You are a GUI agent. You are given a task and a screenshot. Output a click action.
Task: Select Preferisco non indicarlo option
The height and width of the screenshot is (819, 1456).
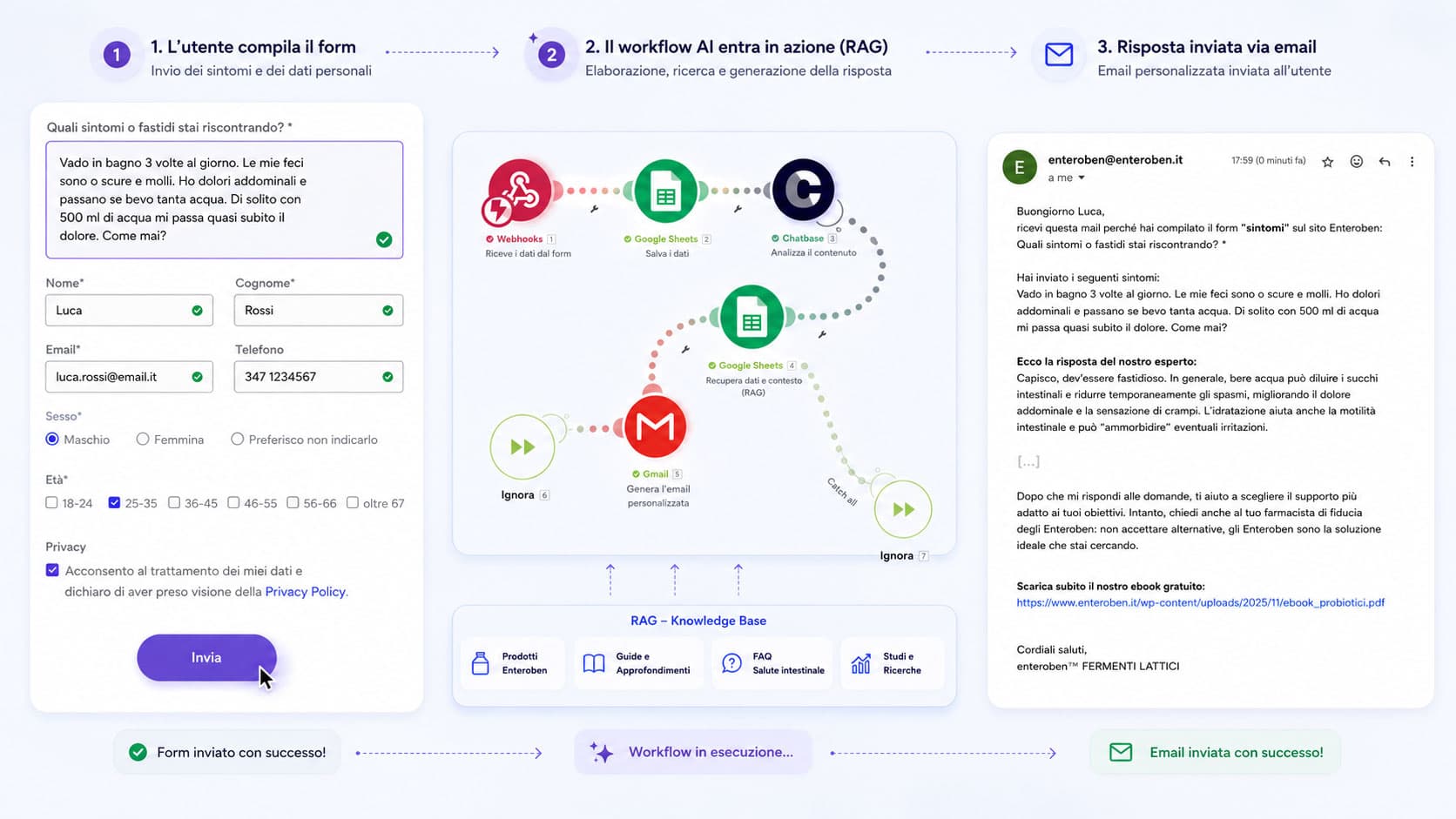pos(237,440)
